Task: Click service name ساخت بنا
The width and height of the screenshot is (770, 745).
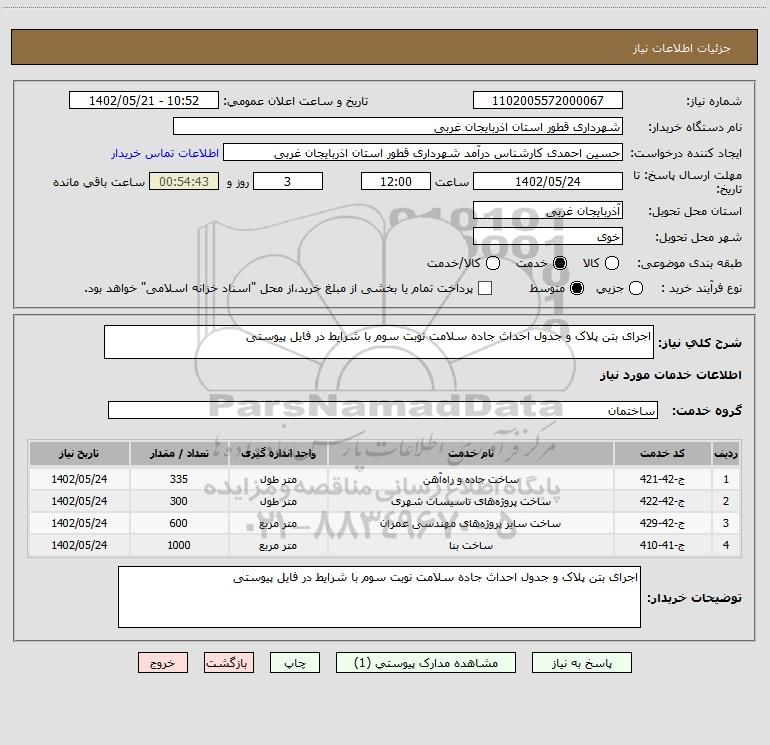Action: tap(471, 546)
